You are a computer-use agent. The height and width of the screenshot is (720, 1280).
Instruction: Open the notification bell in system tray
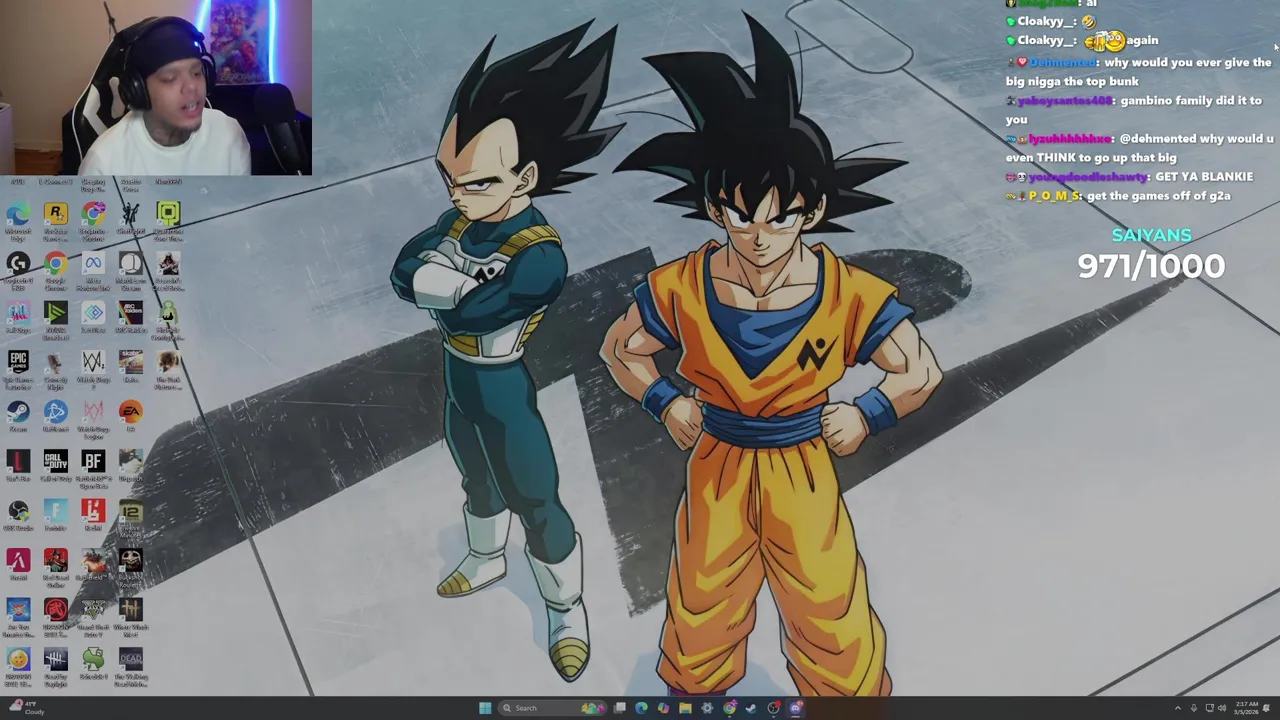point(1266,708)
